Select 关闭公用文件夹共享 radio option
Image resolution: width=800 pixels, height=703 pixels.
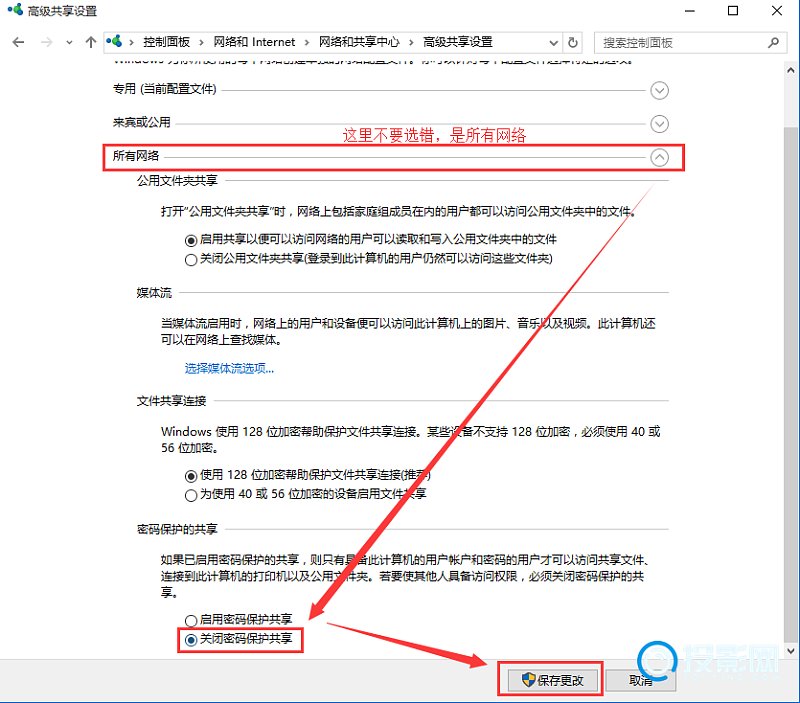coord(191,260)
